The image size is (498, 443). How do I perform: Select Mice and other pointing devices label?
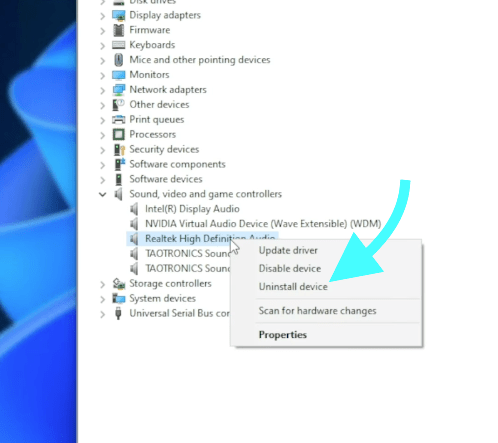click(x=200, y=60)
